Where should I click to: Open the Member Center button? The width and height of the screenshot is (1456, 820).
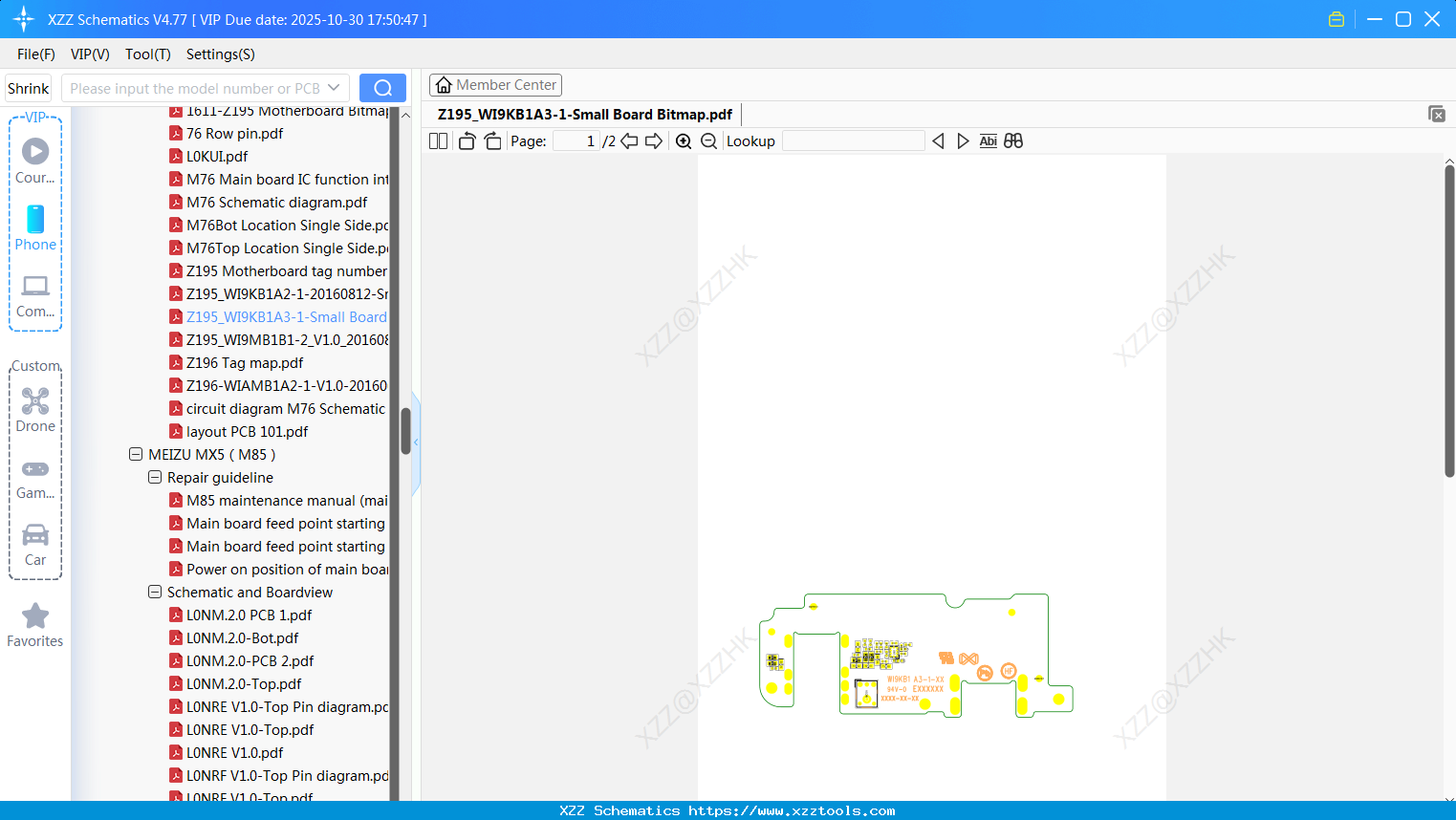coord(495,85)
